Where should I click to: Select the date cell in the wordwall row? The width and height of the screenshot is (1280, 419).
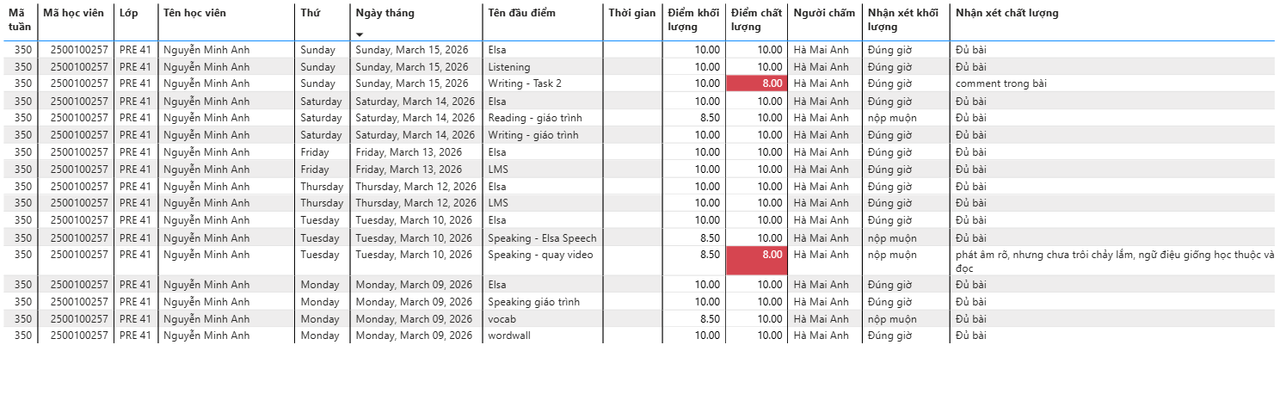point(414,336)
